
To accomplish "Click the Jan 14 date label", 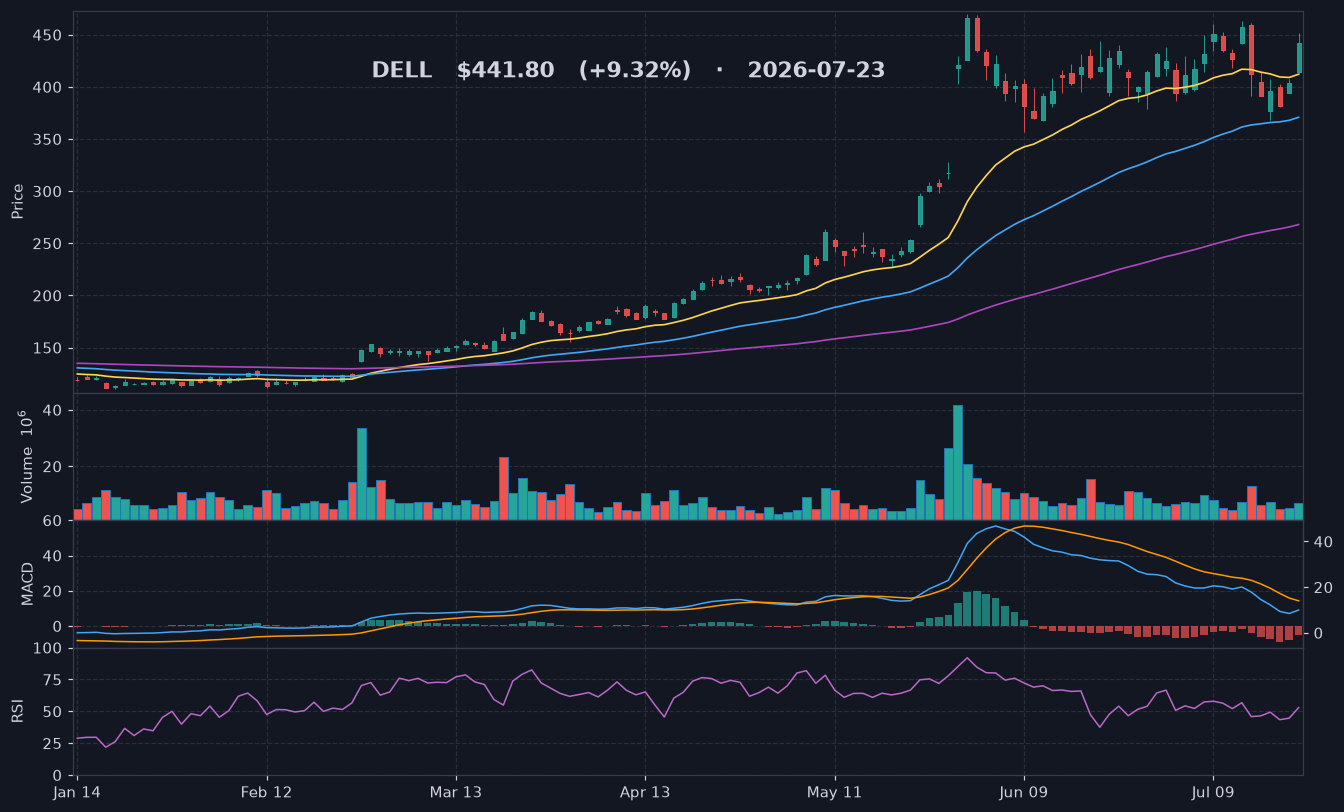I will coord(77,792).
